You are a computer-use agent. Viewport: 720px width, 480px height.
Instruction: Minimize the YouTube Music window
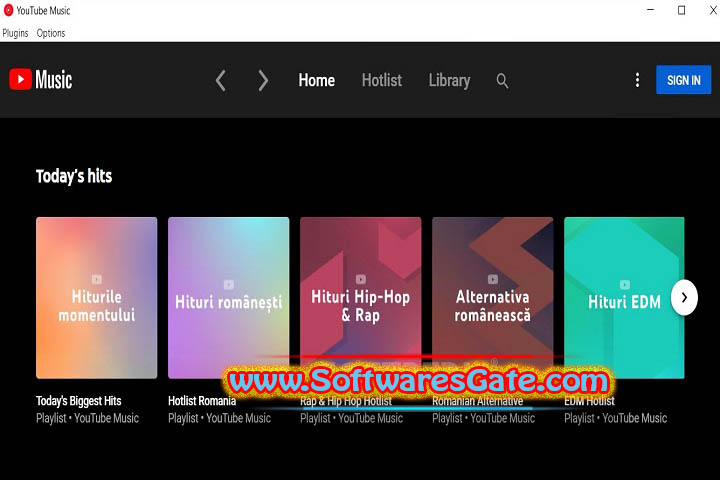click(x=650, y=10)
